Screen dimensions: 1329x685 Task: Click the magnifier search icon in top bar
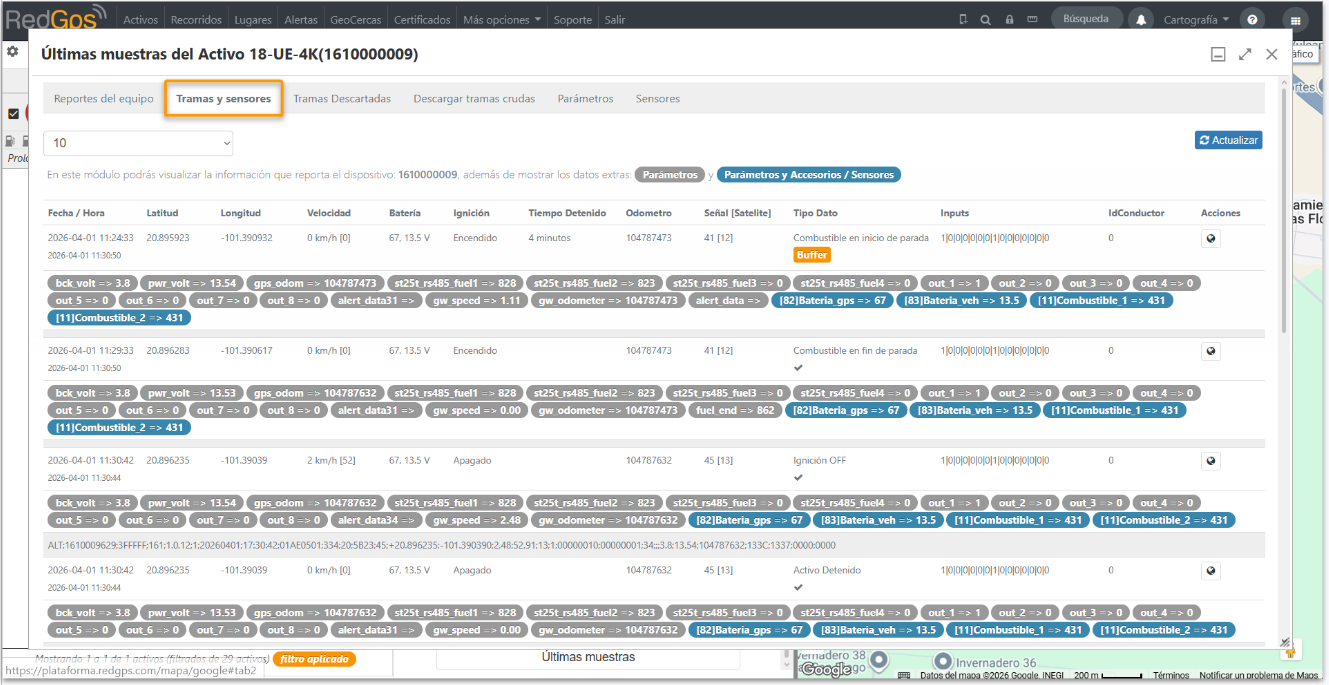(985, 19)
